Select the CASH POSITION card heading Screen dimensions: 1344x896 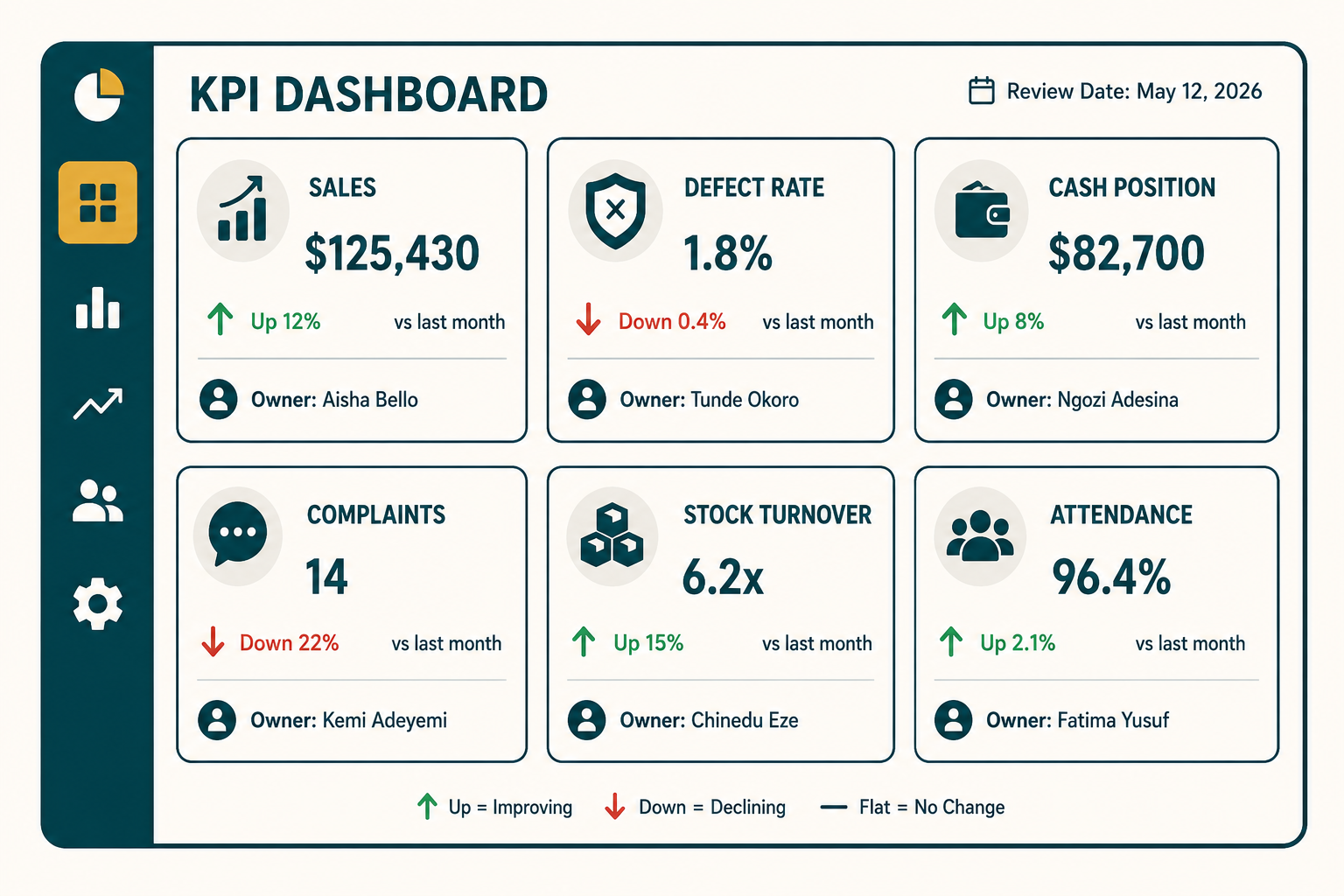tap(1132, 187)
